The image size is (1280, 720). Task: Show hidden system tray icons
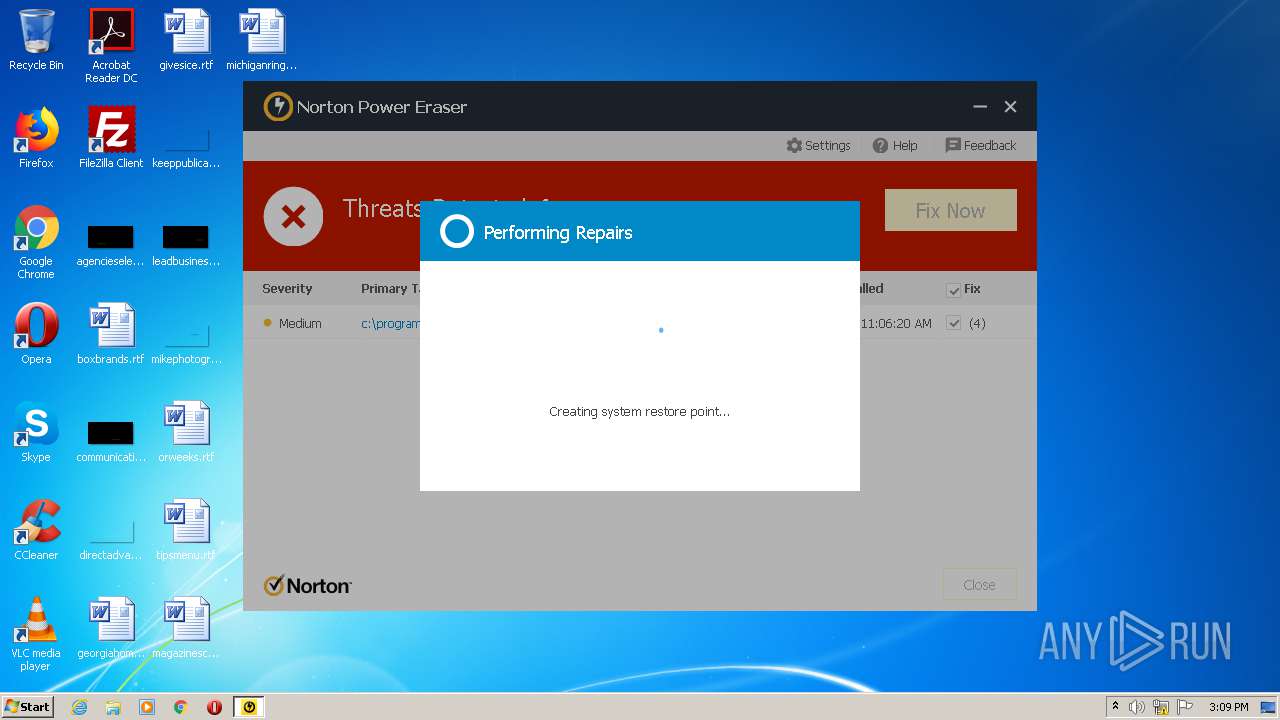tap(1115, 707)
